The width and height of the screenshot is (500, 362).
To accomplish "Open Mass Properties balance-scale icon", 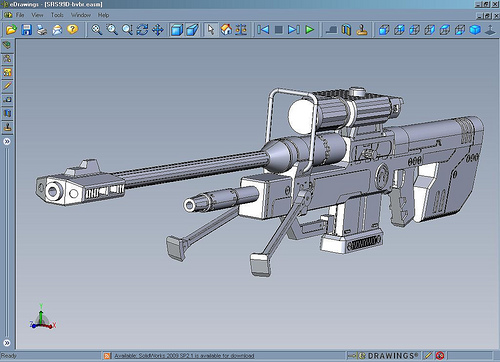I will click(241, 30).
